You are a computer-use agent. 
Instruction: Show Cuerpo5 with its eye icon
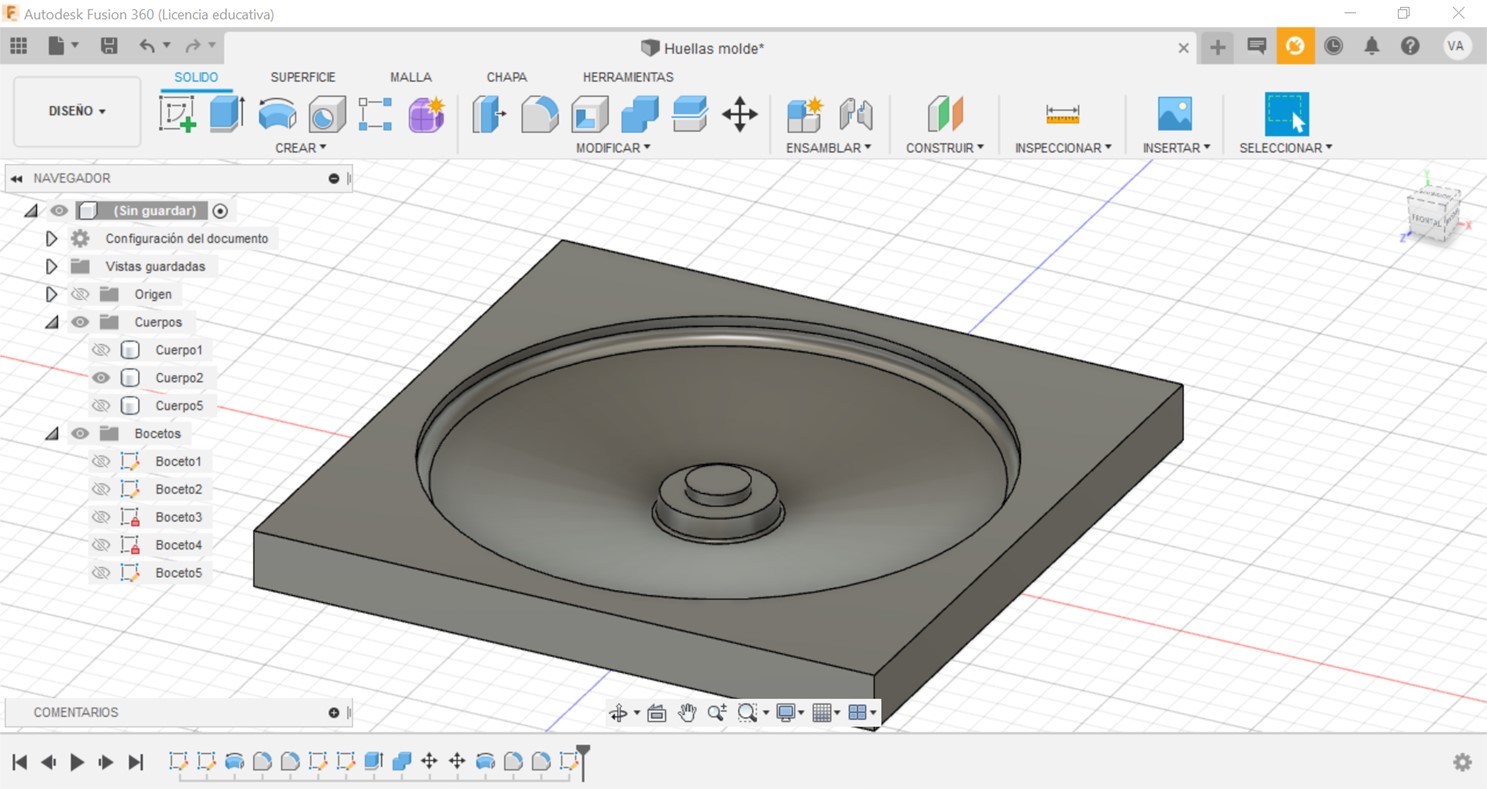(x=101, y=406)
